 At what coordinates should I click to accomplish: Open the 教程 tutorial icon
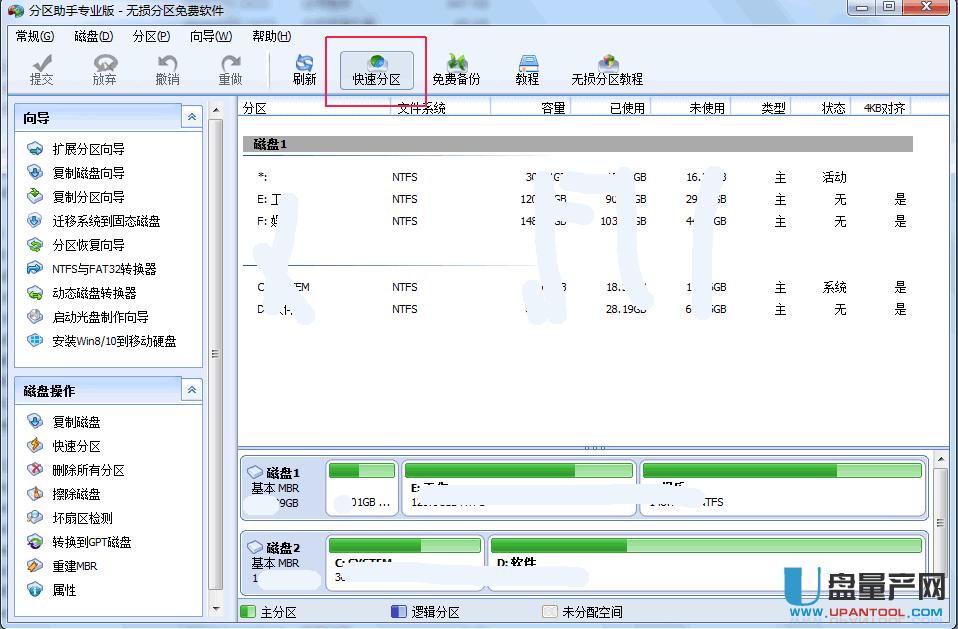[x=527, y=68]
